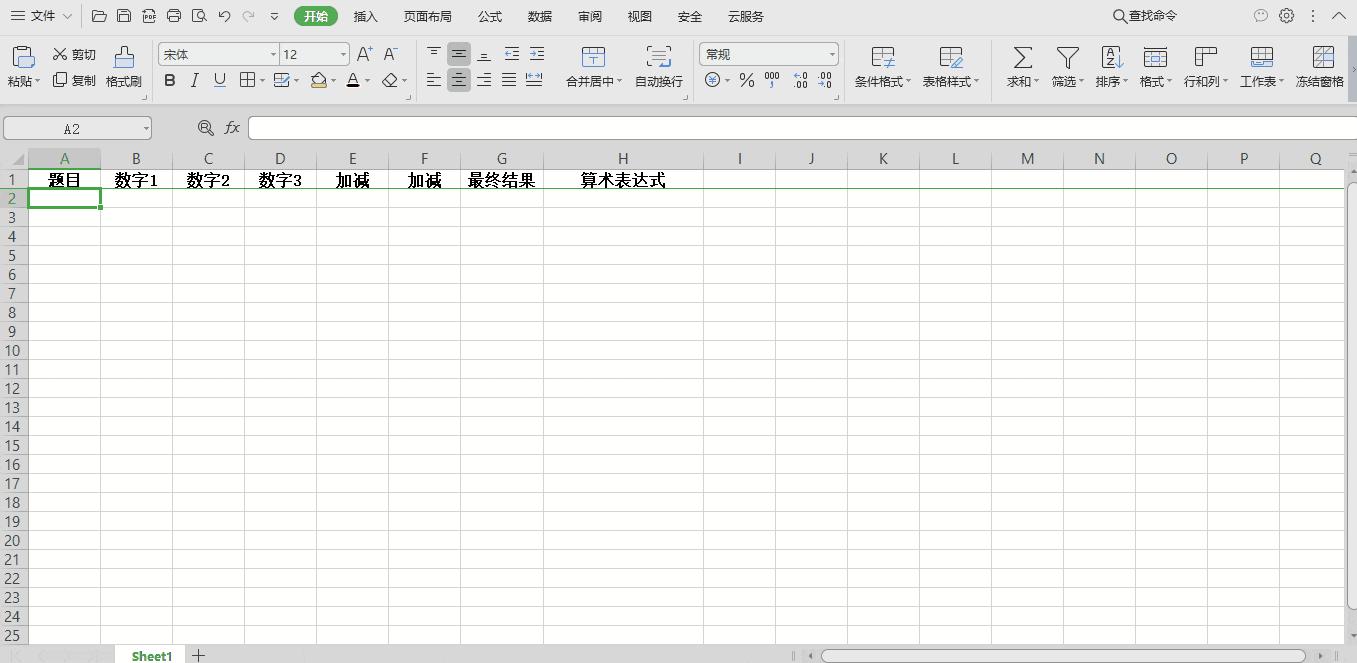Click the Insert Function fx icon
The width and height of the screenshot is (1357, 663).
coord(232,128)
